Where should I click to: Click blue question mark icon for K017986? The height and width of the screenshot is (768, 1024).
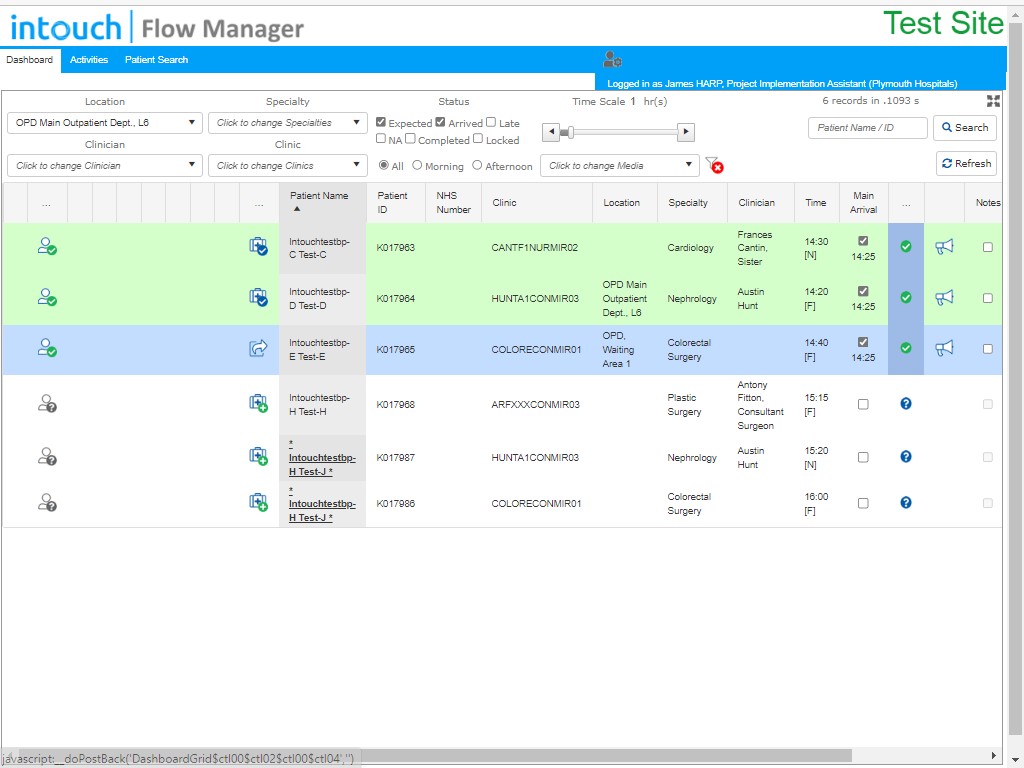[x=906, y=502]
